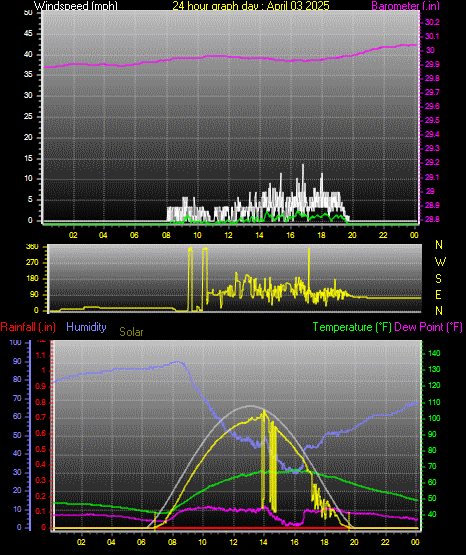Viewport: 466px width, 555px height.
Task: Click hour 14 on the bottom graph time axis
Action: (263, 542)
